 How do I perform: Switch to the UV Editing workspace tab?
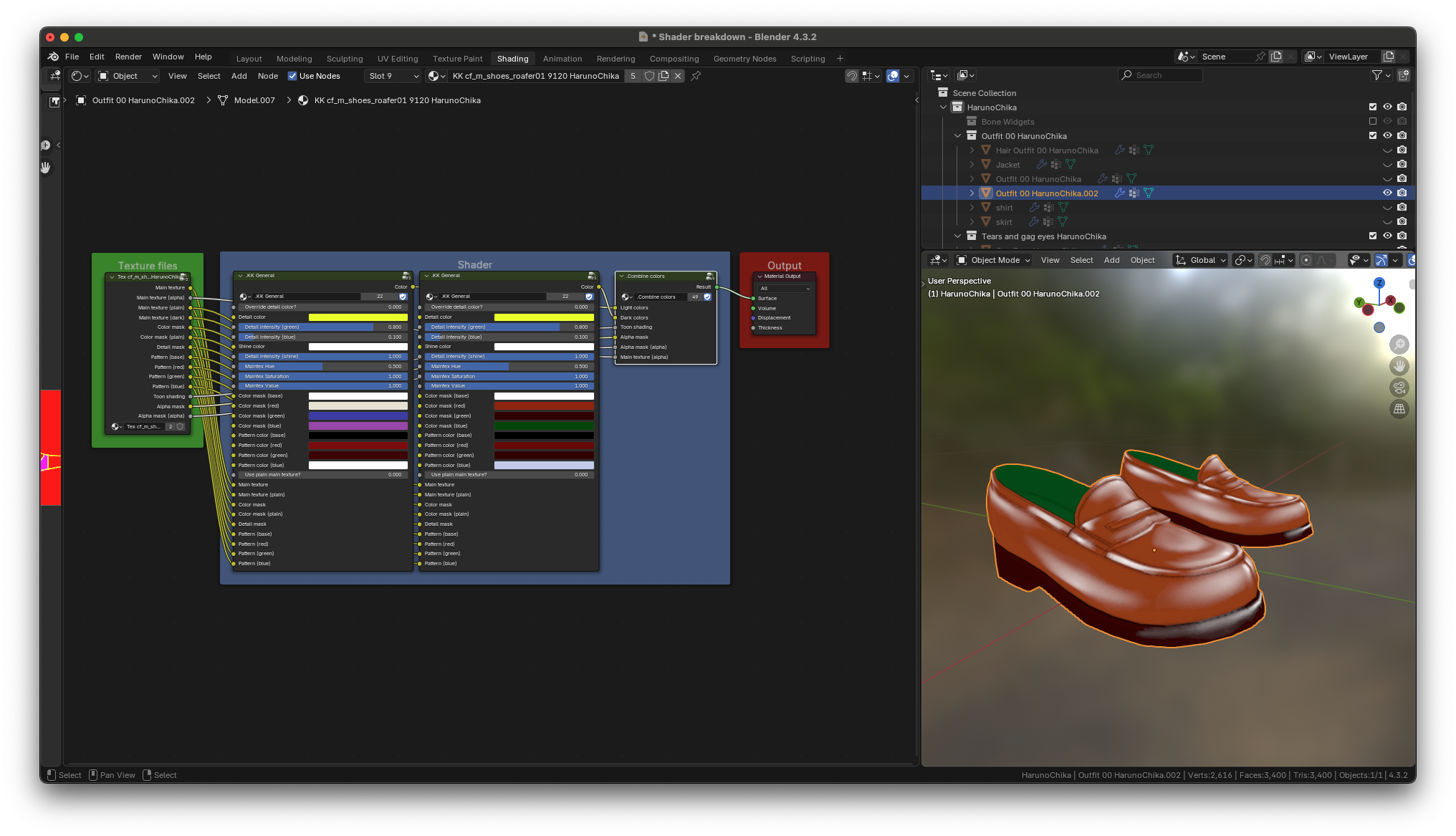pos(397,59)
